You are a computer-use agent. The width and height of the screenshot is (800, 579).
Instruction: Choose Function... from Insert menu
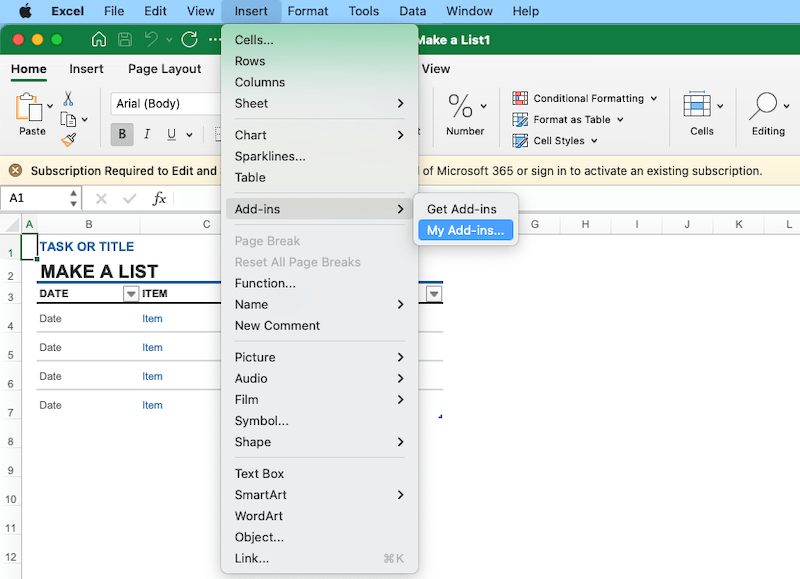[x=319, y=283]
